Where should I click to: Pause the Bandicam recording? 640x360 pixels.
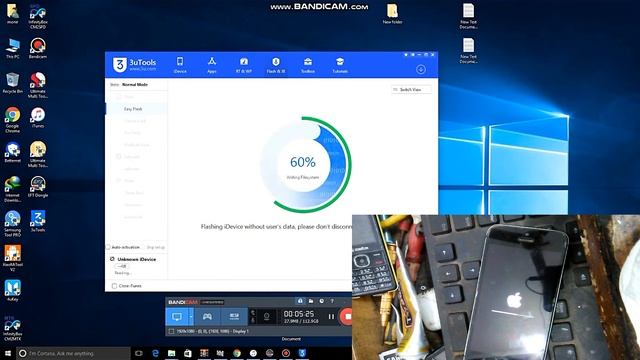(x=331, y=316)
